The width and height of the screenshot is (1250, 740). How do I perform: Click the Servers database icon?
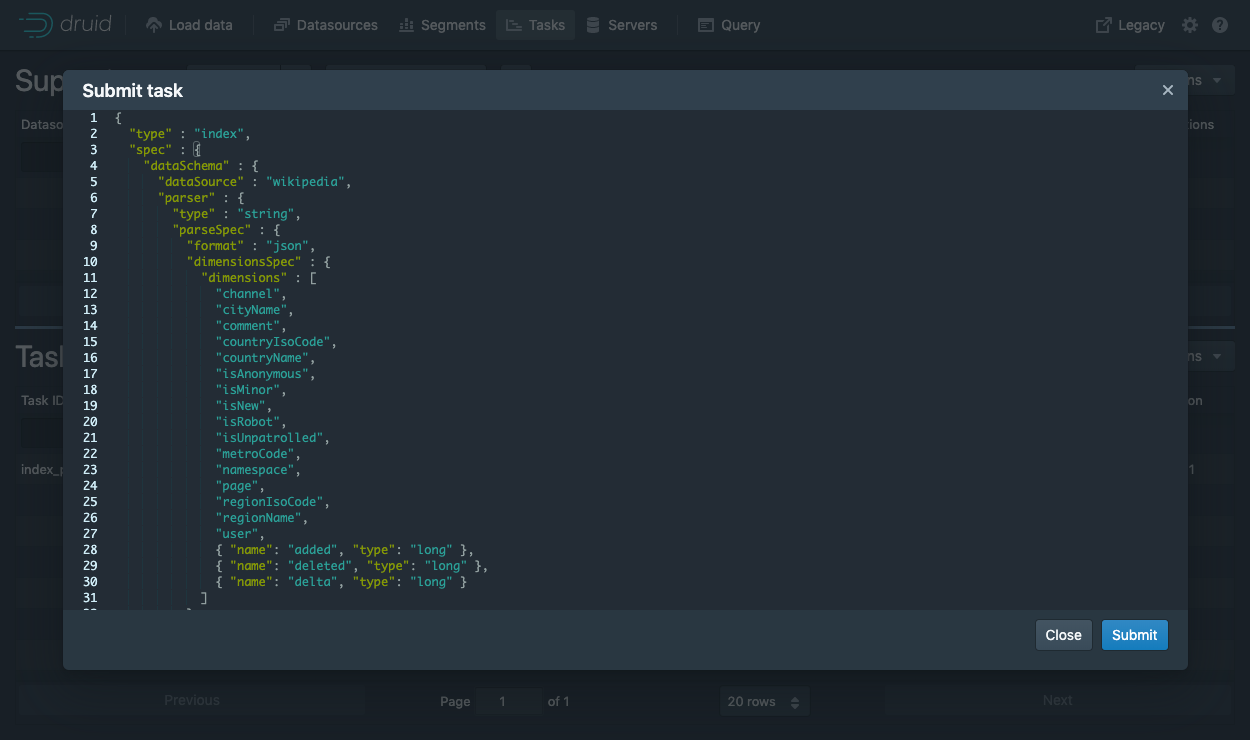point(593,25)
